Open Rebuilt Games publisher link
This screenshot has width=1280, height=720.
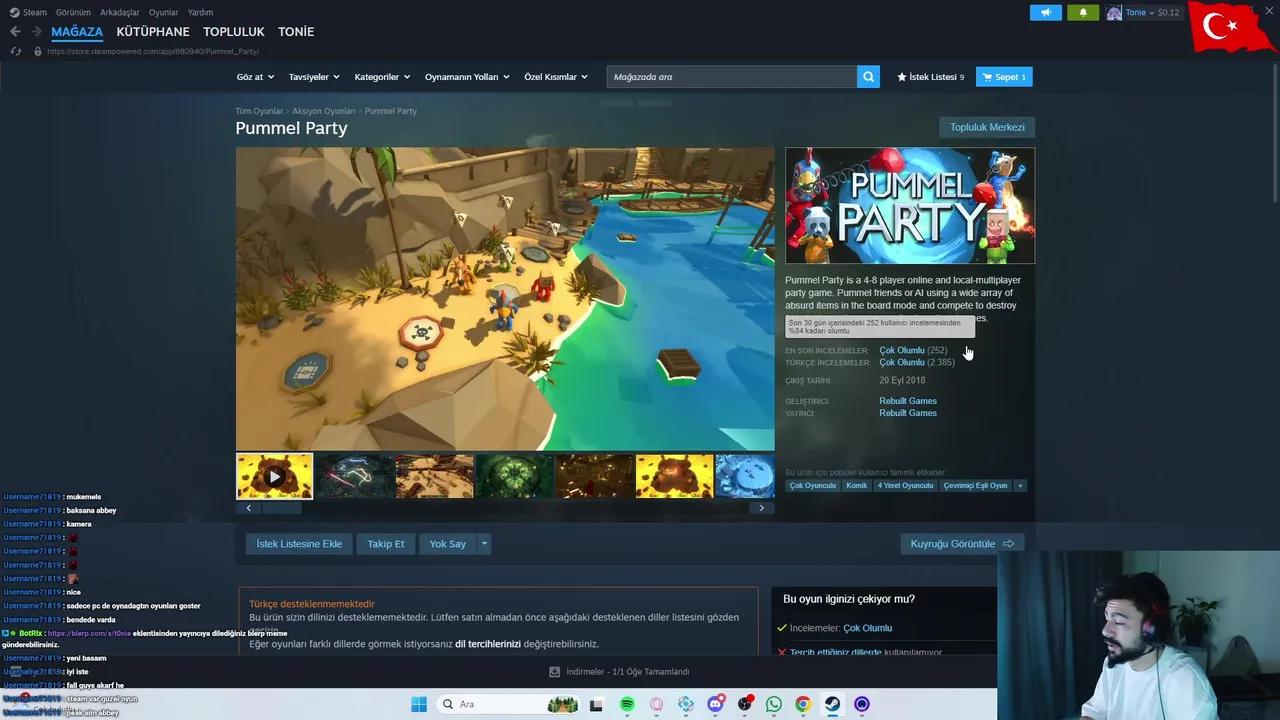coord(908,413)
